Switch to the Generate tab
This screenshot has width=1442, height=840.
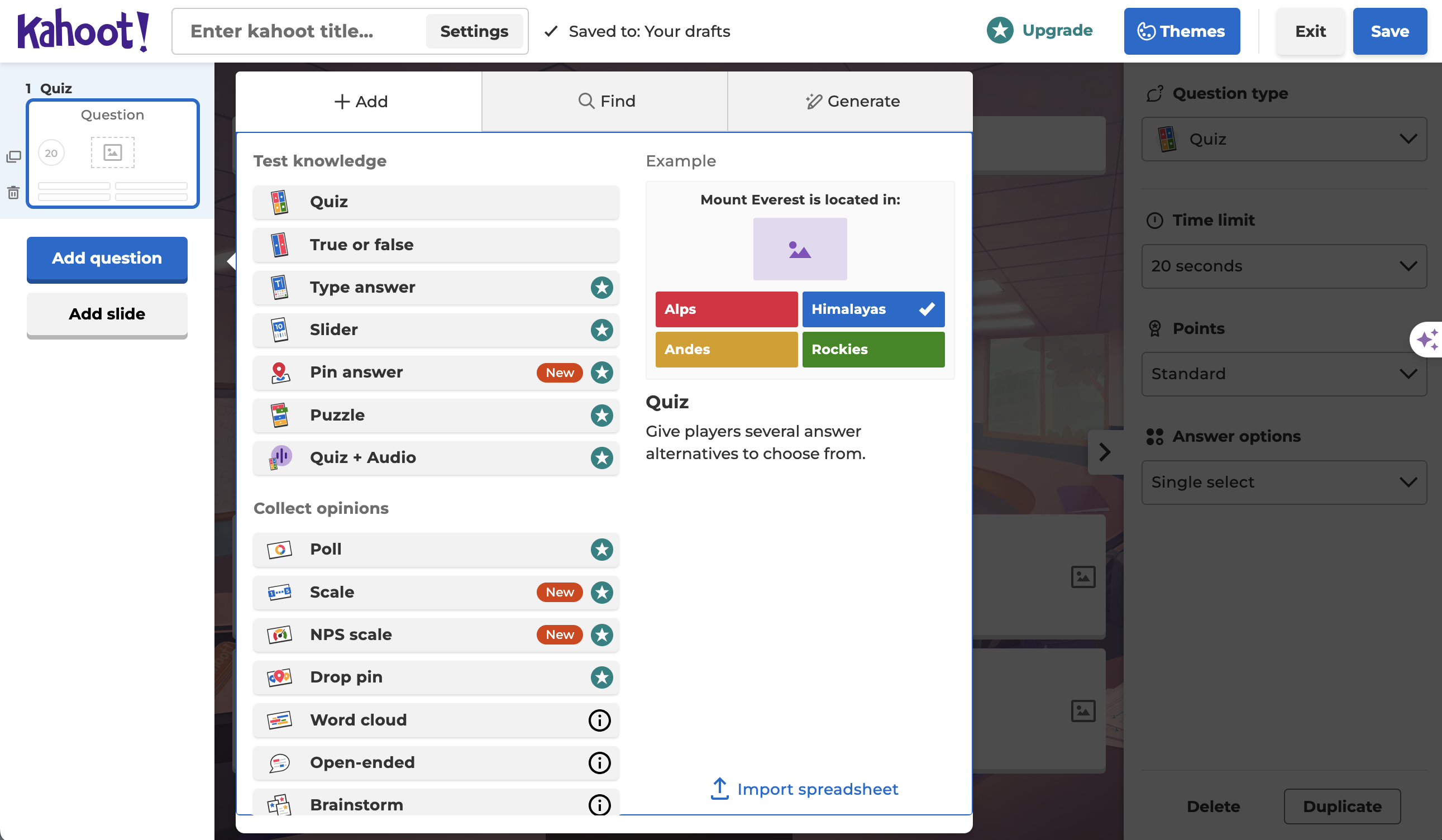(x=851, y=101)
